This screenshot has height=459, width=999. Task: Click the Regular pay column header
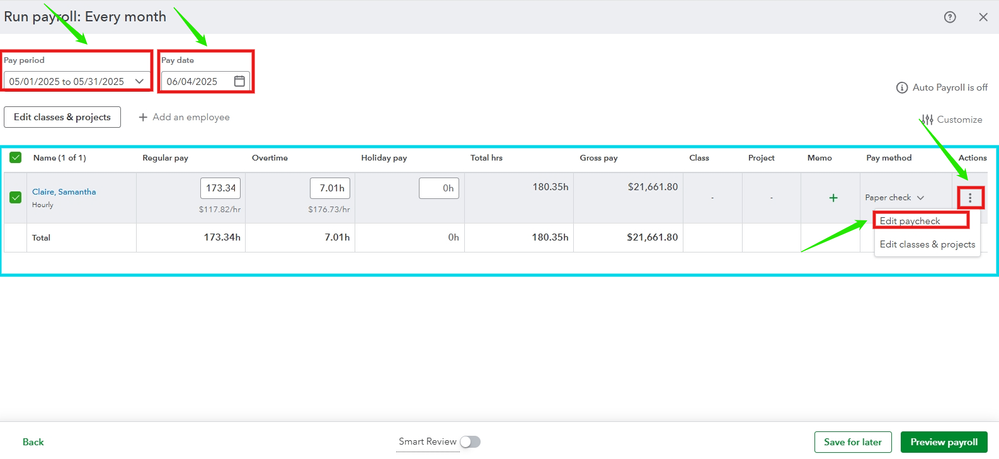click(165, 157)
